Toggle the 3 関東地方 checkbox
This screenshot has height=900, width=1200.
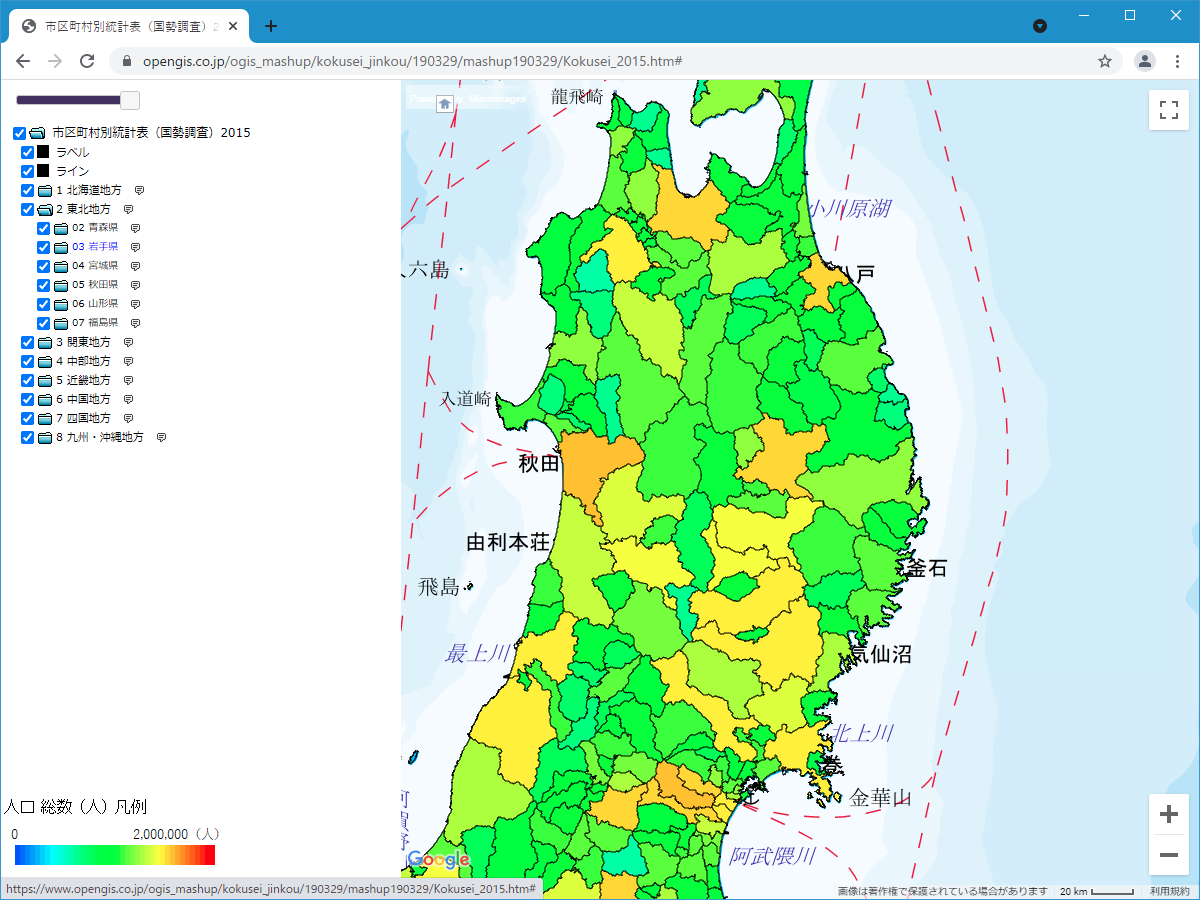coord(28,342)
